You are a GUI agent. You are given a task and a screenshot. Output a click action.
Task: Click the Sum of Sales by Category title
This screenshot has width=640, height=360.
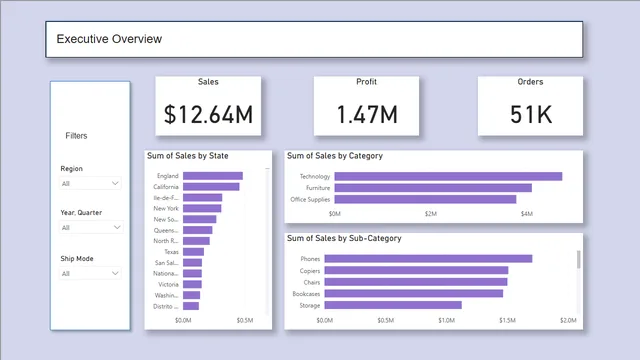[335, 156]
